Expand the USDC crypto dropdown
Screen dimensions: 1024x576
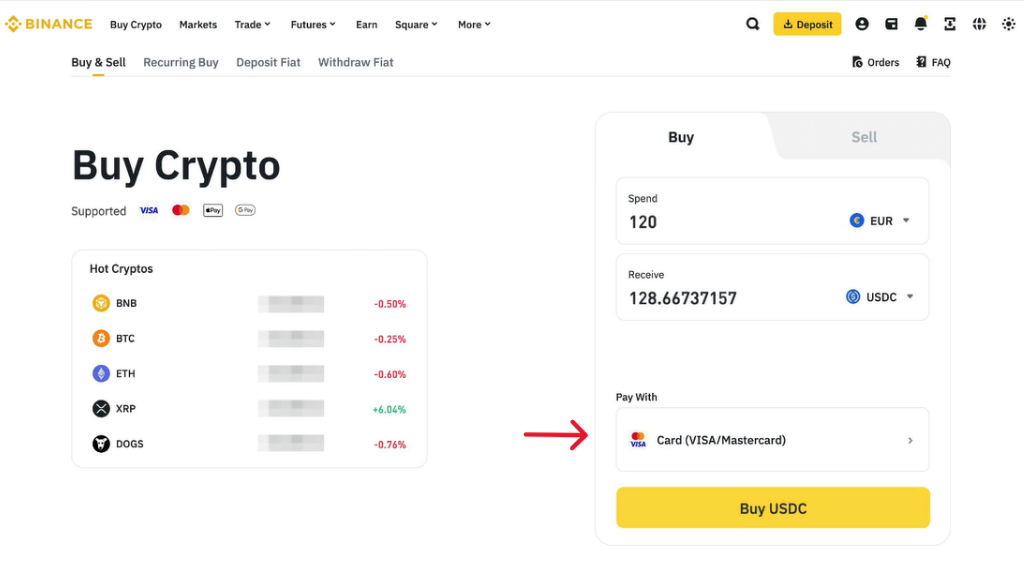(x=880, y=297)
